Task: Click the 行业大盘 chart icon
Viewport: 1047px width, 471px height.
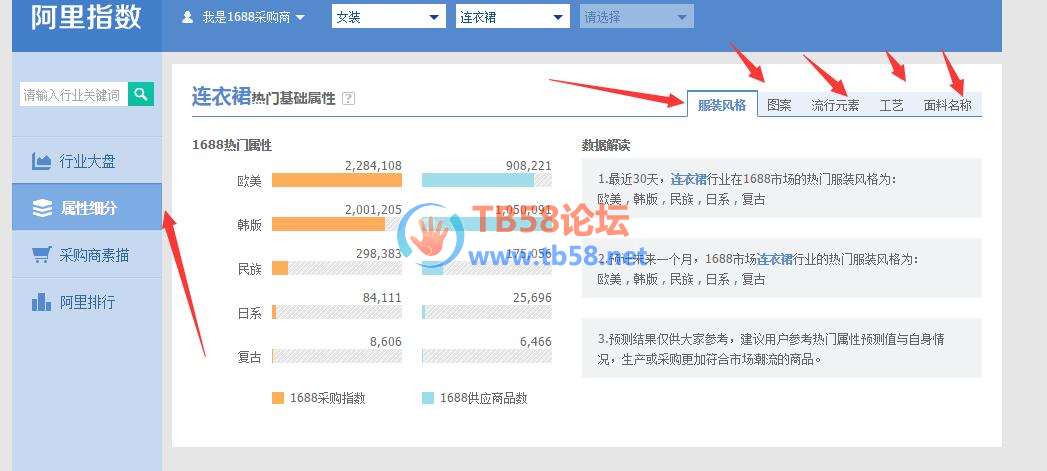Action: [41, 161]
